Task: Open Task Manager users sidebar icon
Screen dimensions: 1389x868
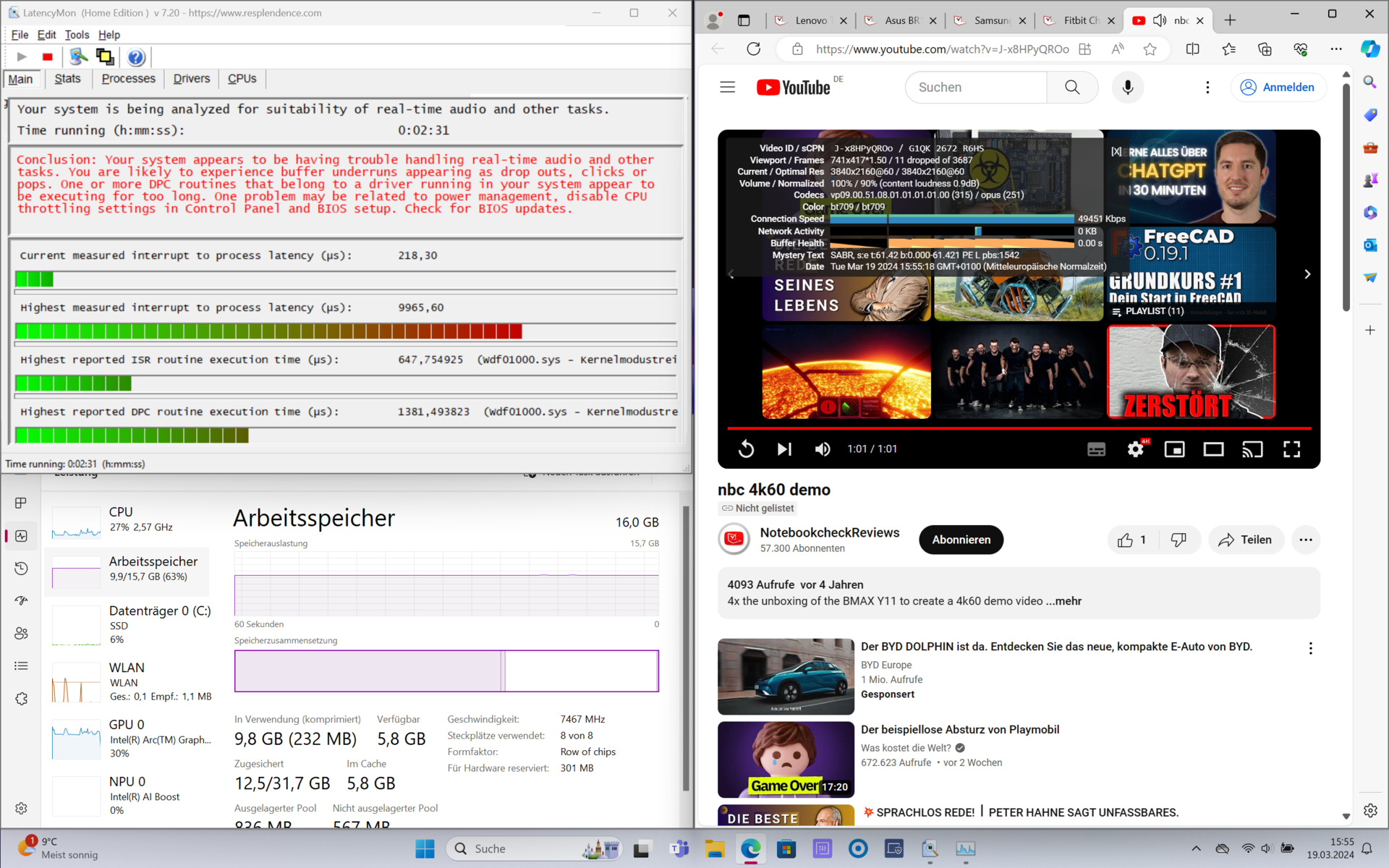Action: (x=21, y=633)
